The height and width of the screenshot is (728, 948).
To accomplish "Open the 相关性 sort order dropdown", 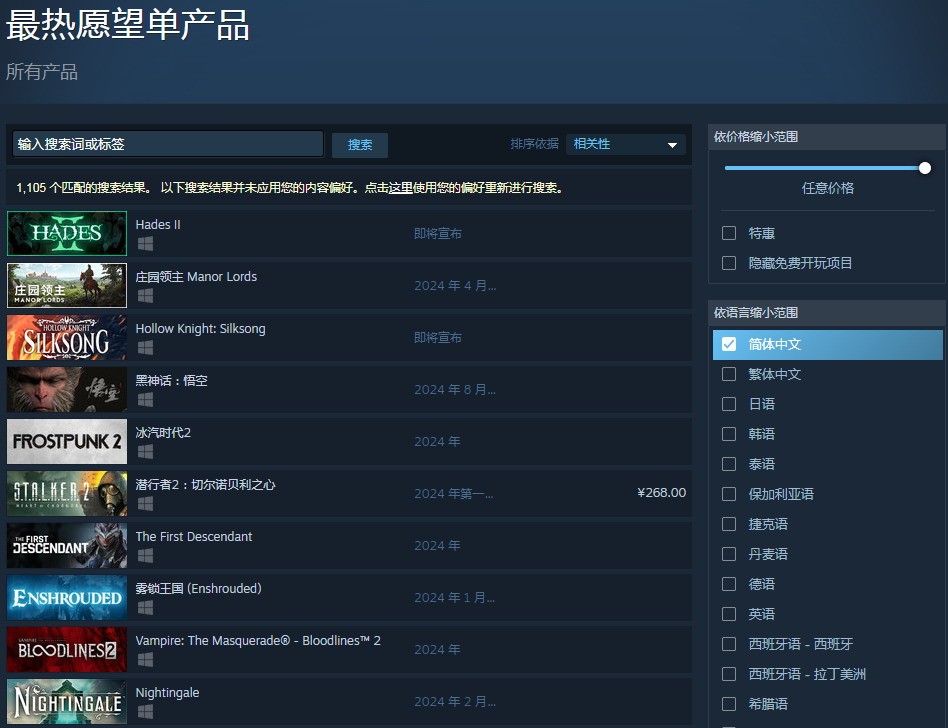I will point(625,145).
